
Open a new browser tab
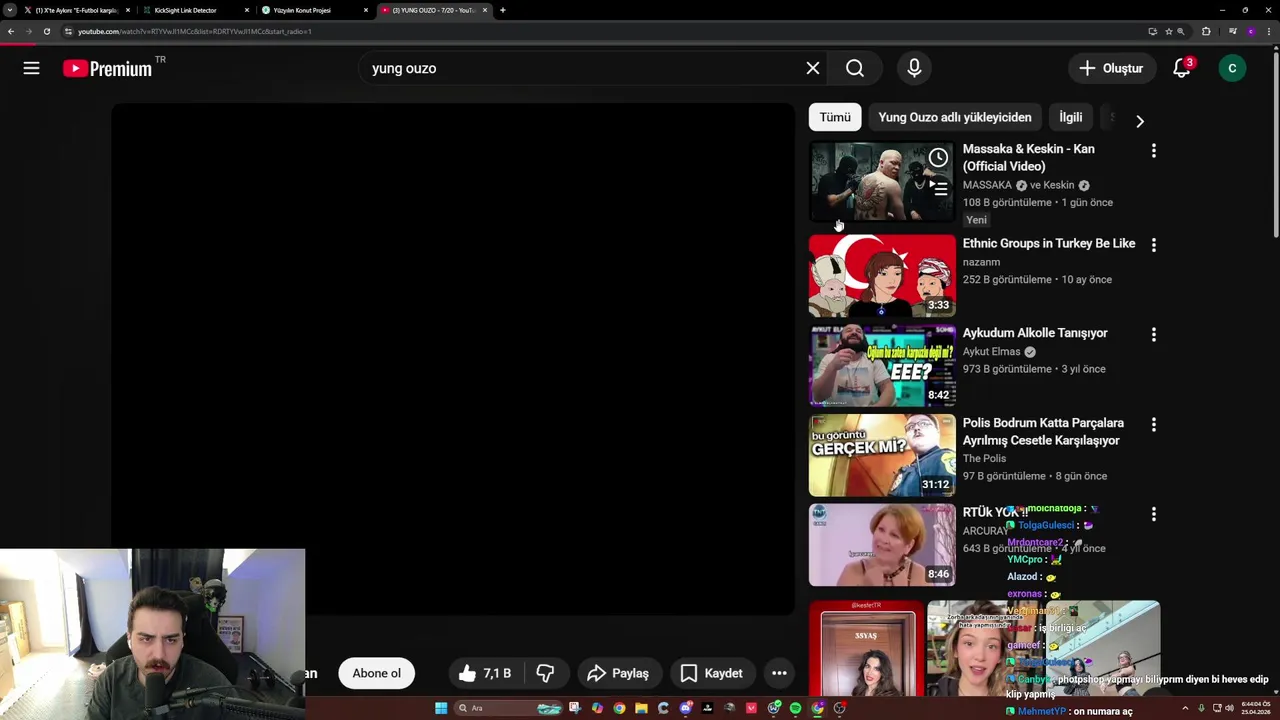pyautogui.click(x=502, y=10)
